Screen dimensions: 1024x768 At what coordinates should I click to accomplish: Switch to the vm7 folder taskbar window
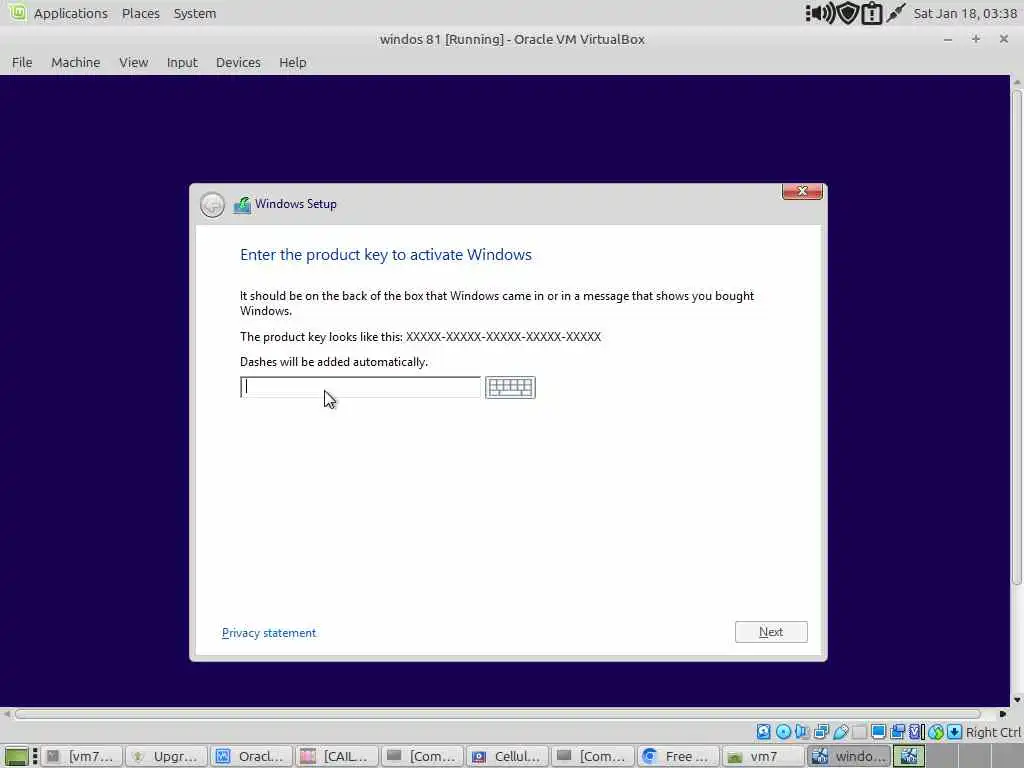tap(761, 756)
